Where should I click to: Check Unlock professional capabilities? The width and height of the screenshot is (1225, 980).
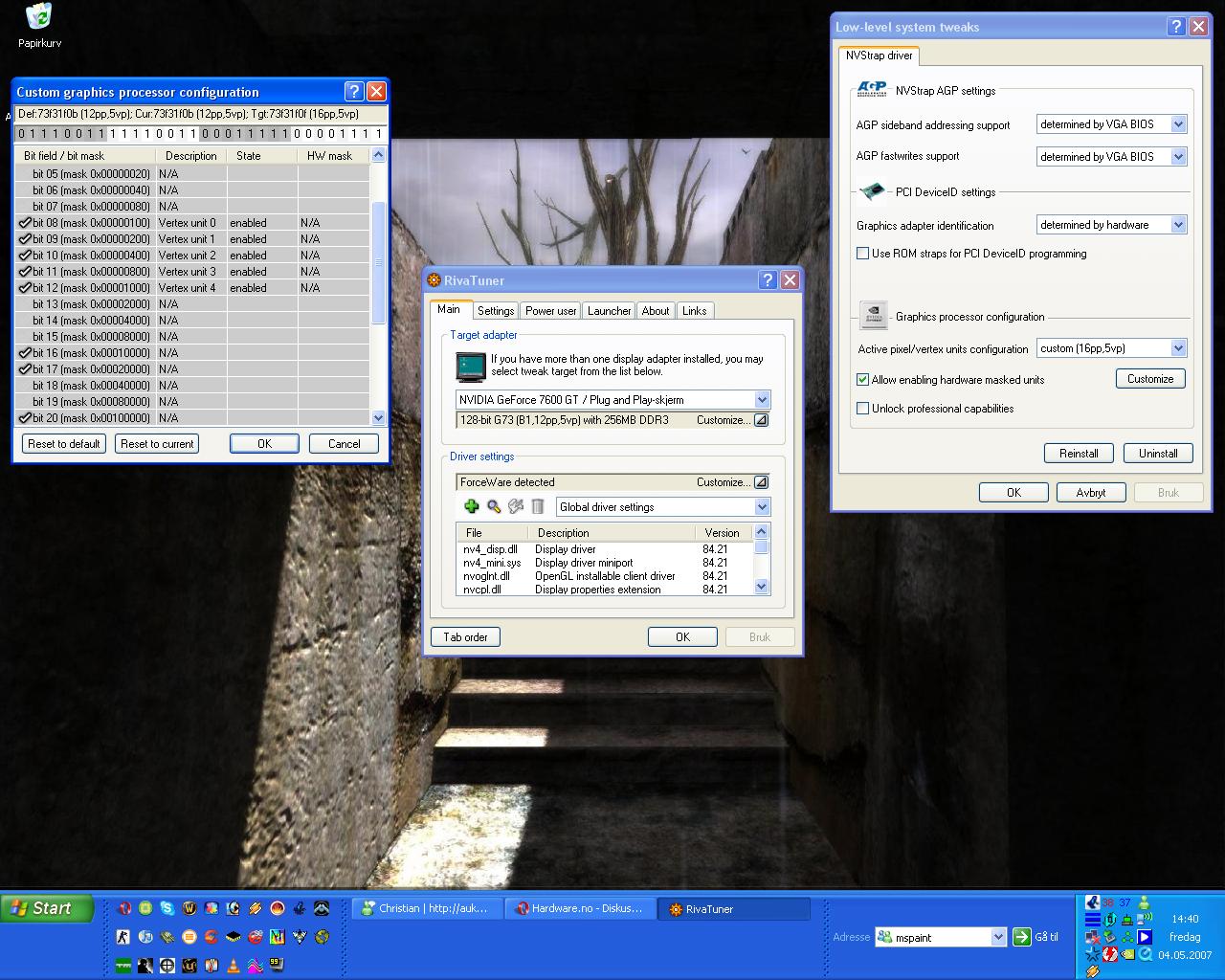(x=862, y=409)
